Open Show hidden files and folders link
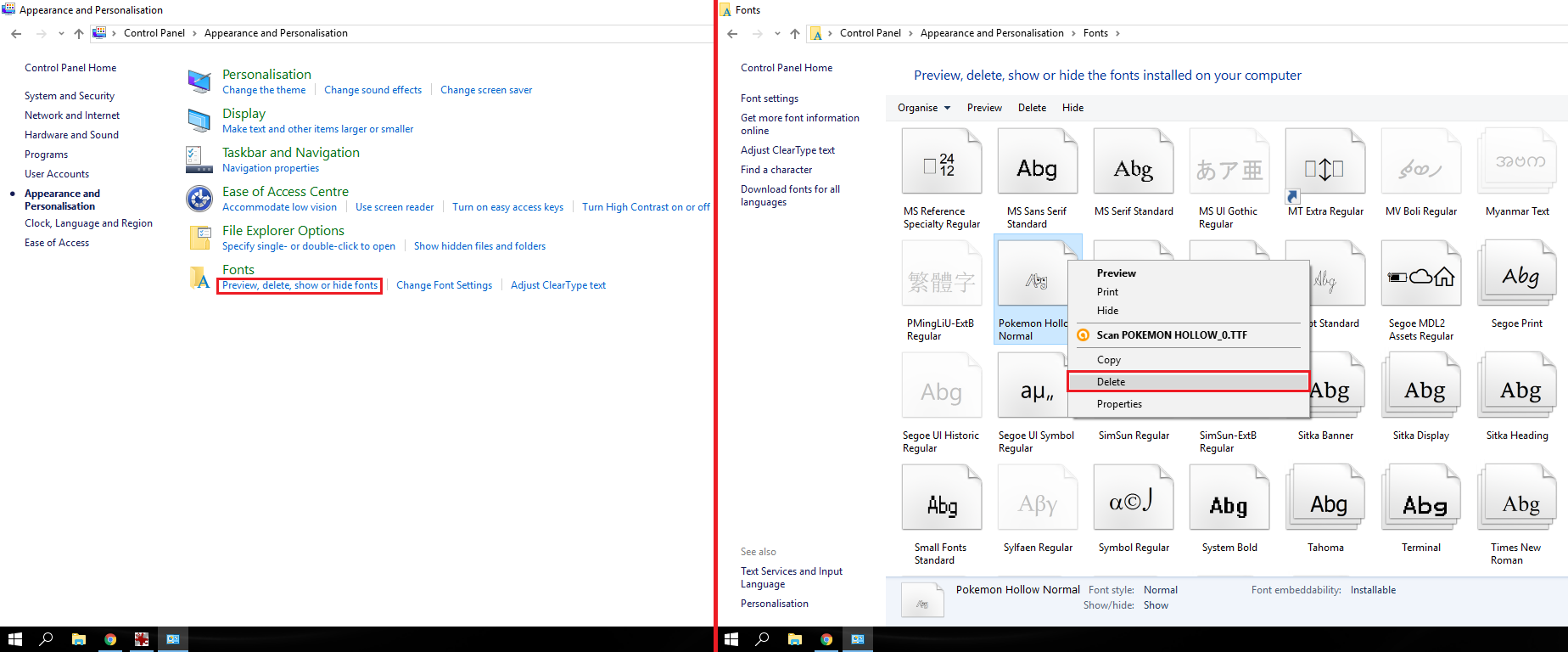1568x652 pixels. coord(479,246)
